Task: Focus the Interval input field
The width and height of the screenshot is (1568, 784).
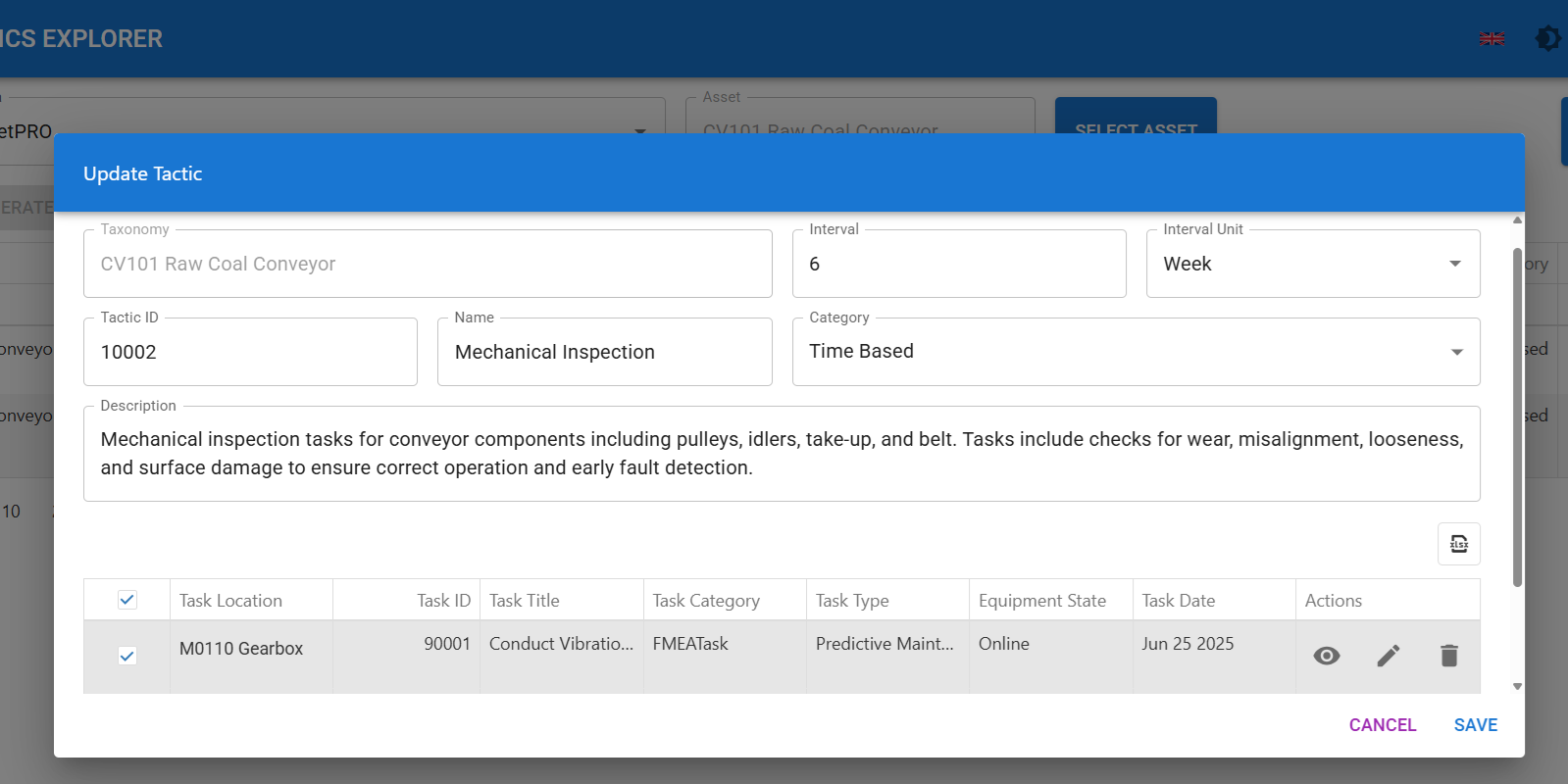Action: pyautogui.click(x=959, y=264)
